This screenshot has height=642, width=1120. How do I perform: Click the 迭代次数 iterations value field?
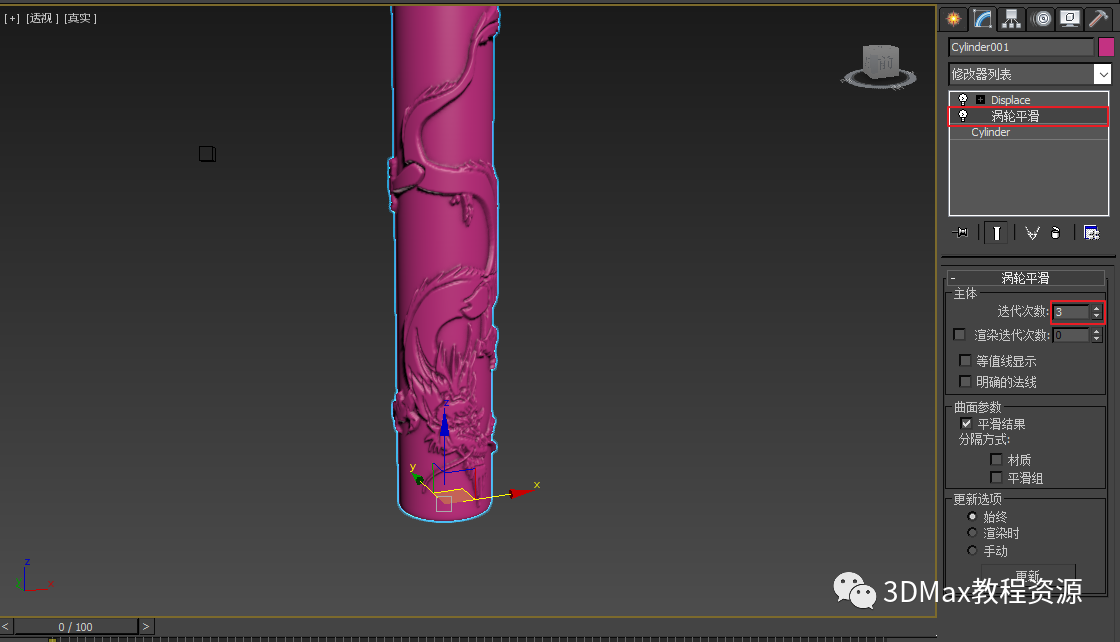(1071, 312)
